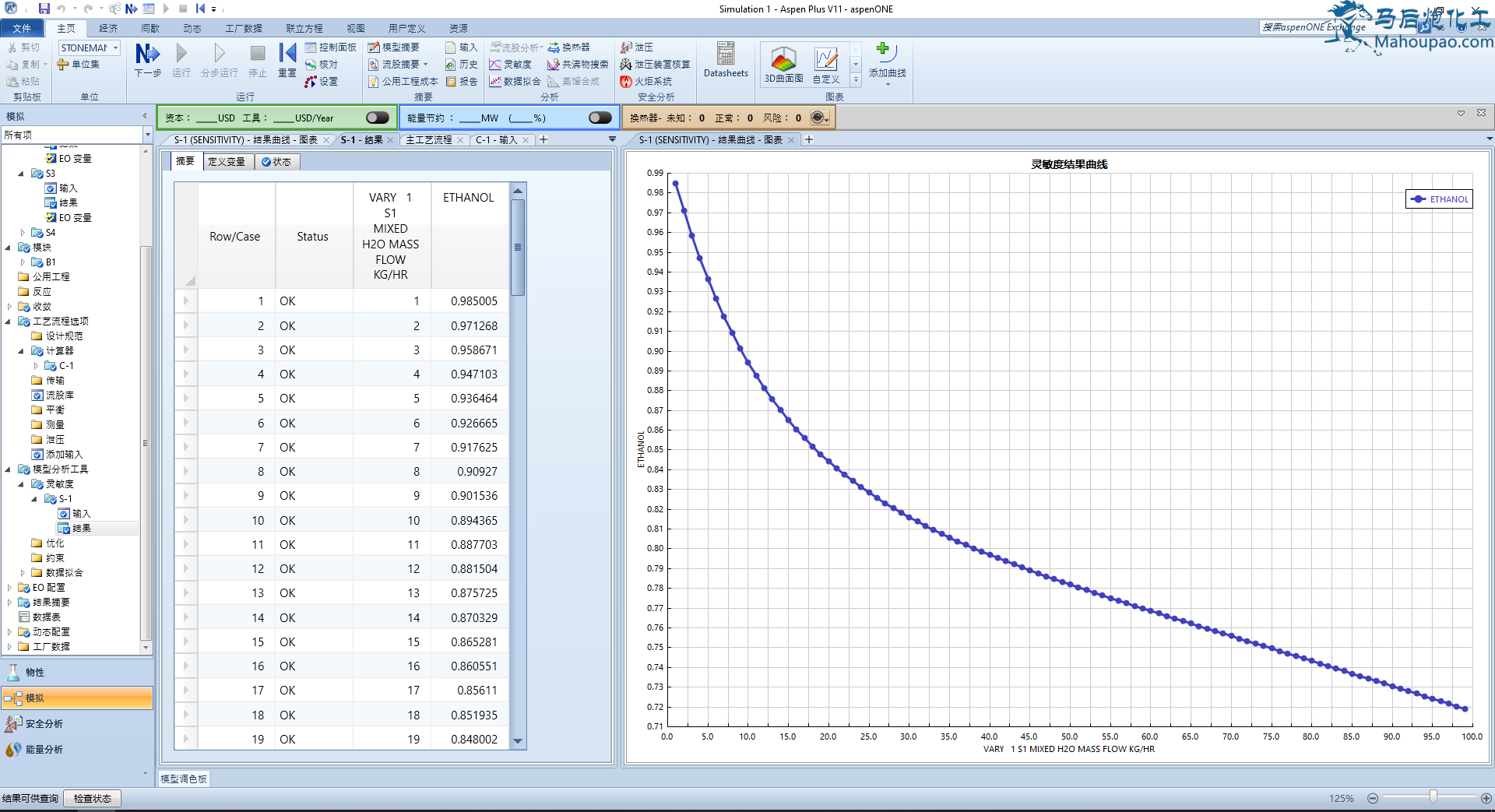Screen dimensions: 1495x812
Task: Click the zoom out minus button
Action: [x=1373, y=798]
